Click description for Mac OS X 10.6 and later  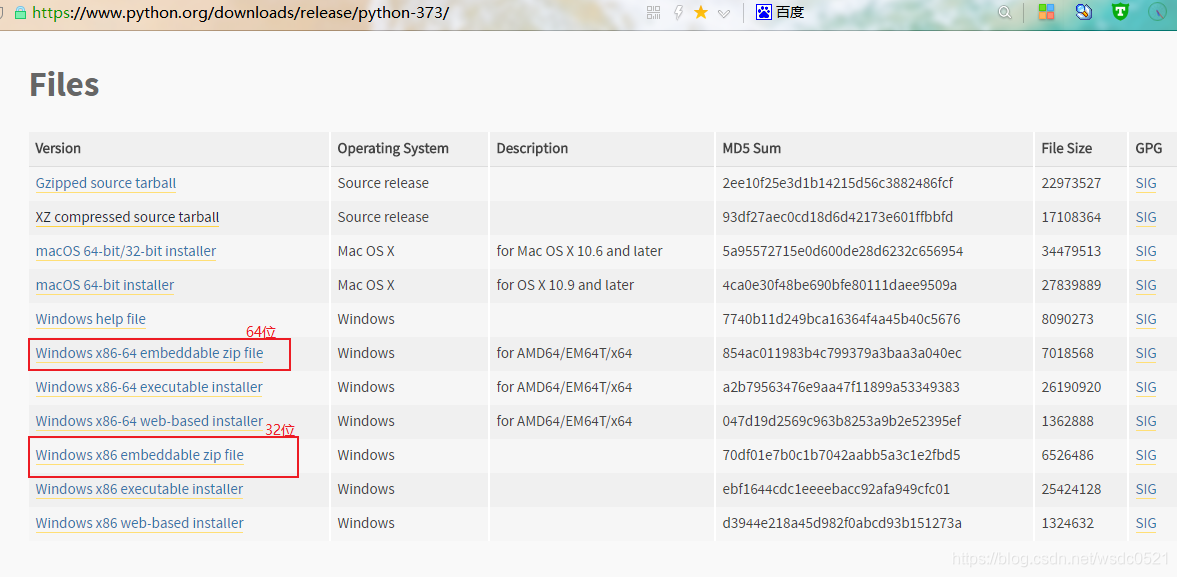[579, 251]
